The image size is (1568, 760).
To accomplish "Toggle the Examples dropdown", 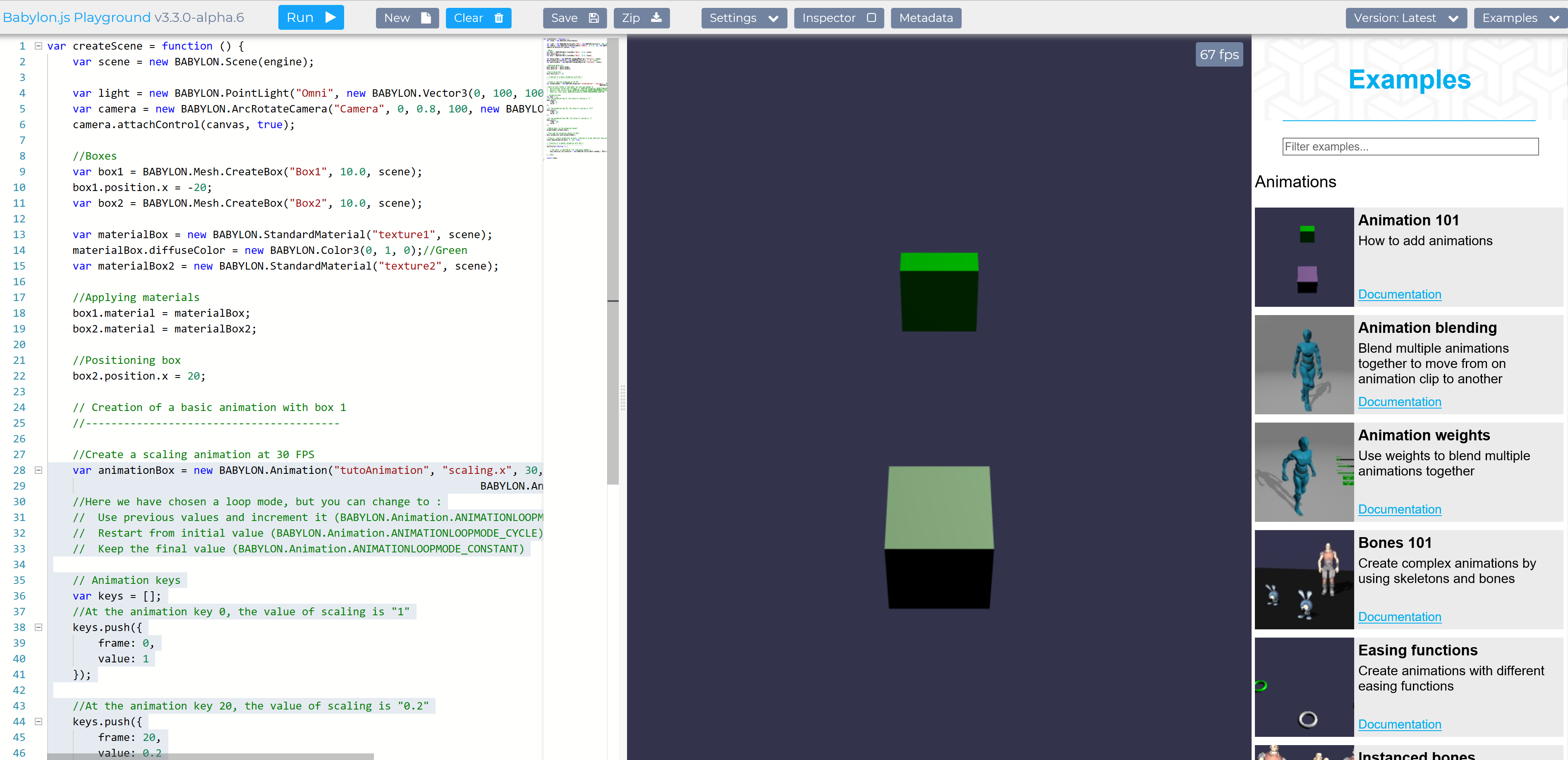I will [x=1520, y=18].
